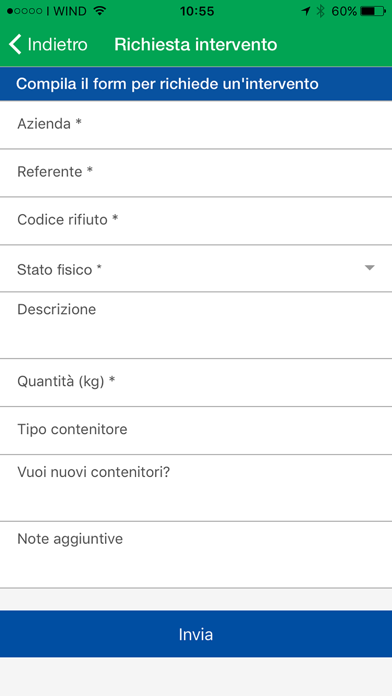Select the Stato fisico field

(x=196, y=269)
